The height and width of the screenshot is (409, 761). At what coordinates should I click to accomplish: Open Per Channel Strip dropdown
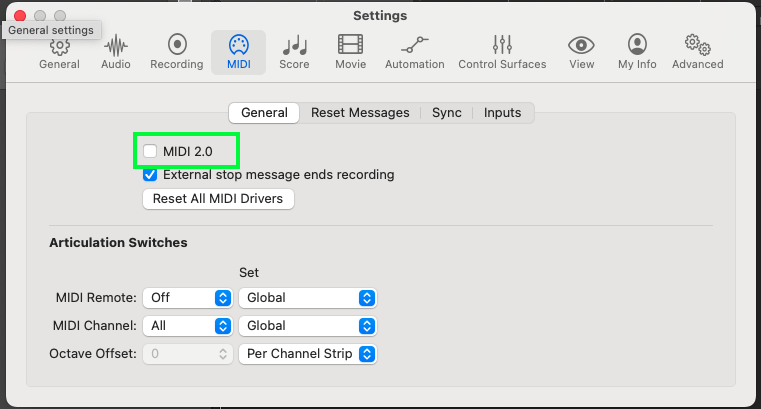click(x=308, y=354)
